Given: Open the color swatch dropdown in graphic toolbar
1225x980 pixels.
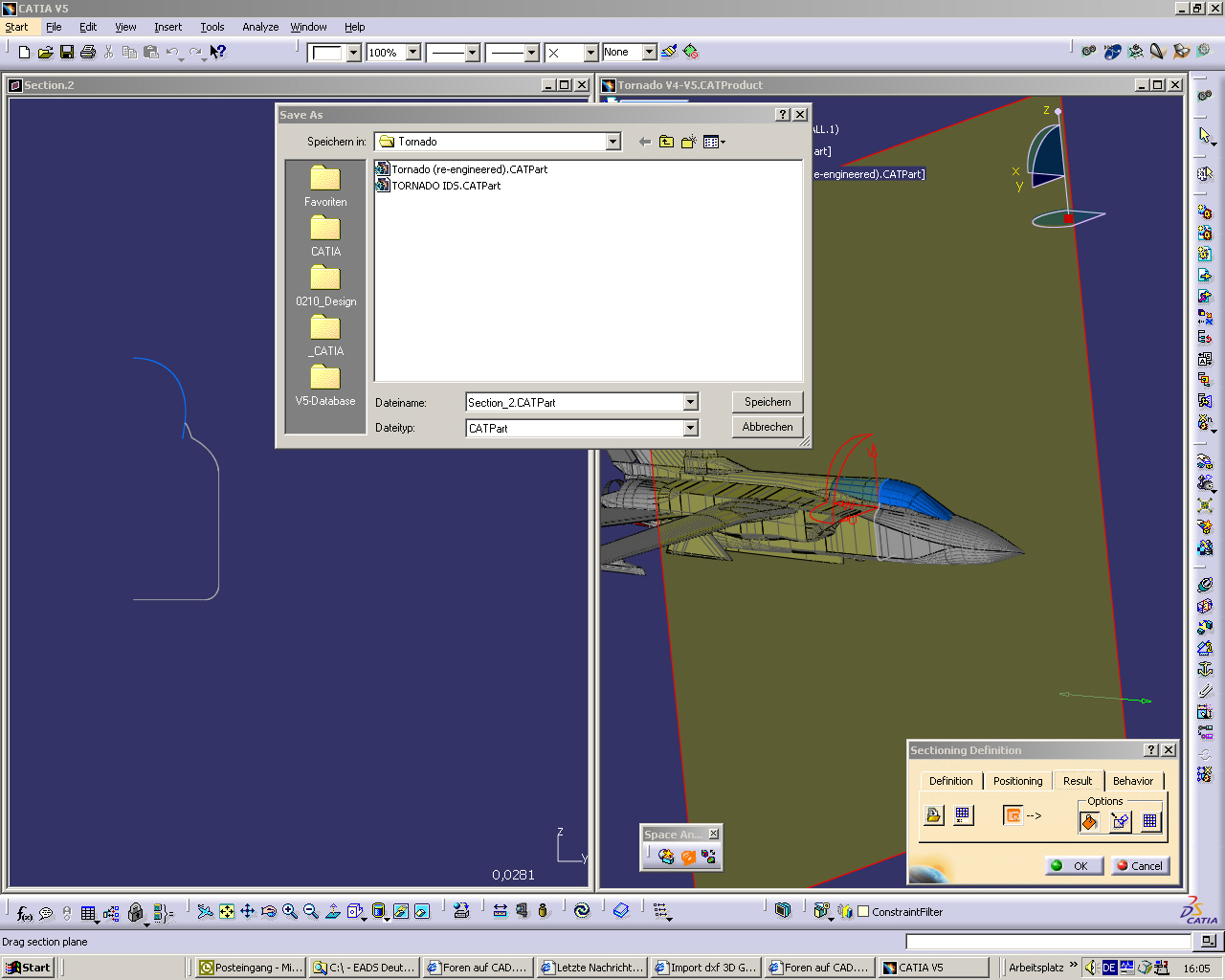Looking at the screenshot, I should click(x=353, y=53).
